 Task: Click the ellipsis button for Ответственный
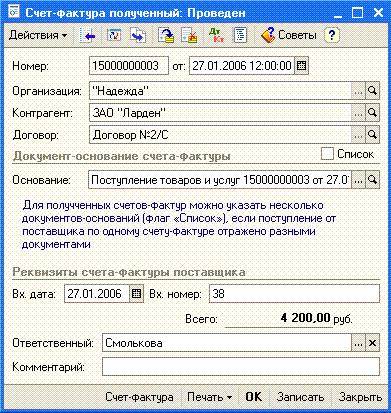tap(358, 343)
